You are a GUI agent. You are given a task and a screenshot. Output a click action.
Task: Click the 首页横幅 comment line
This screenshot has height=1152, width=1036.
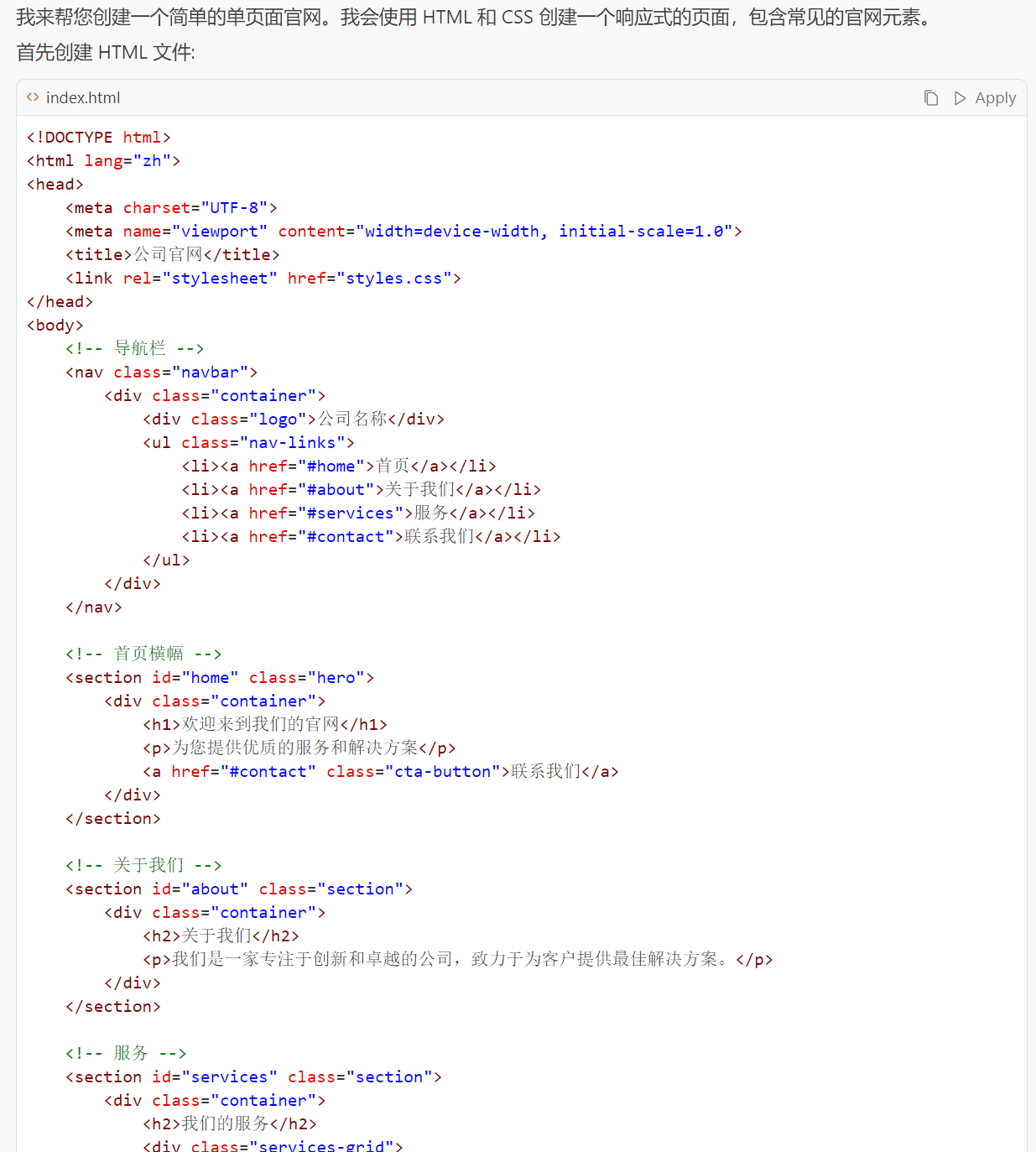(143, 654)
